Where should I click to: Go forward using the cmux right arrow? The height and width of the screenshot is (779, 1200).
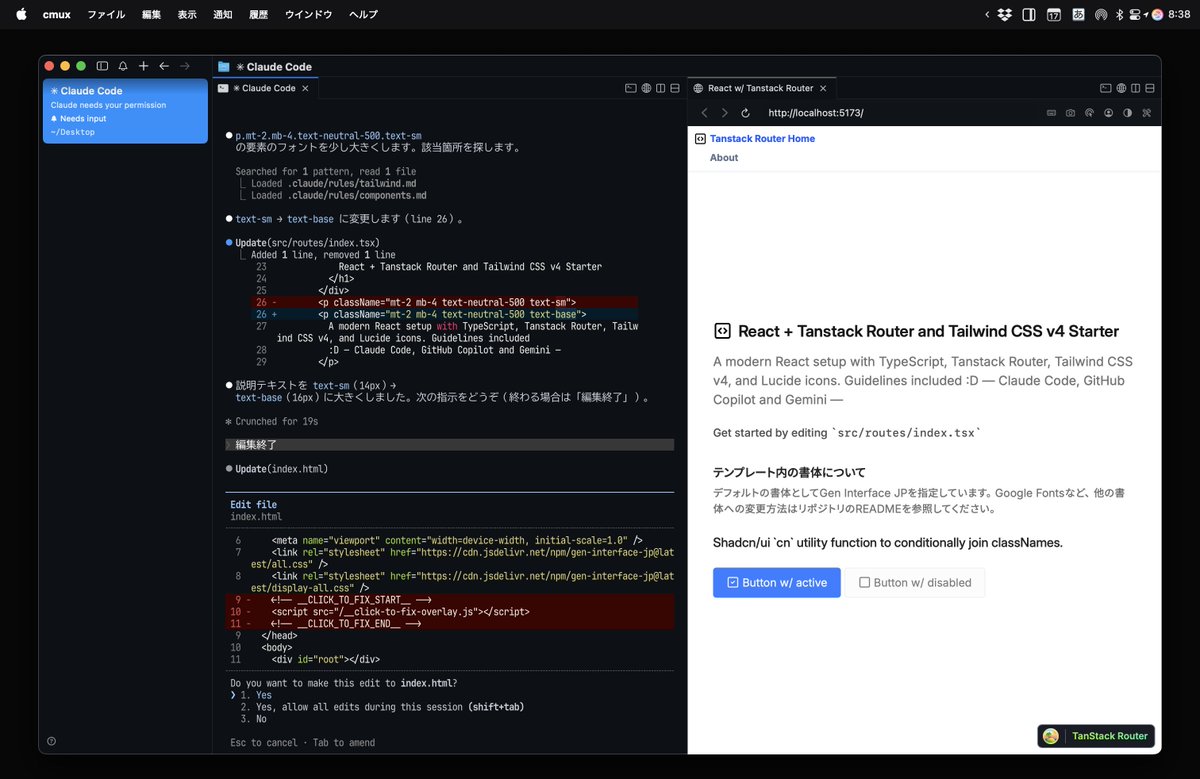click(x=184, y=66)
